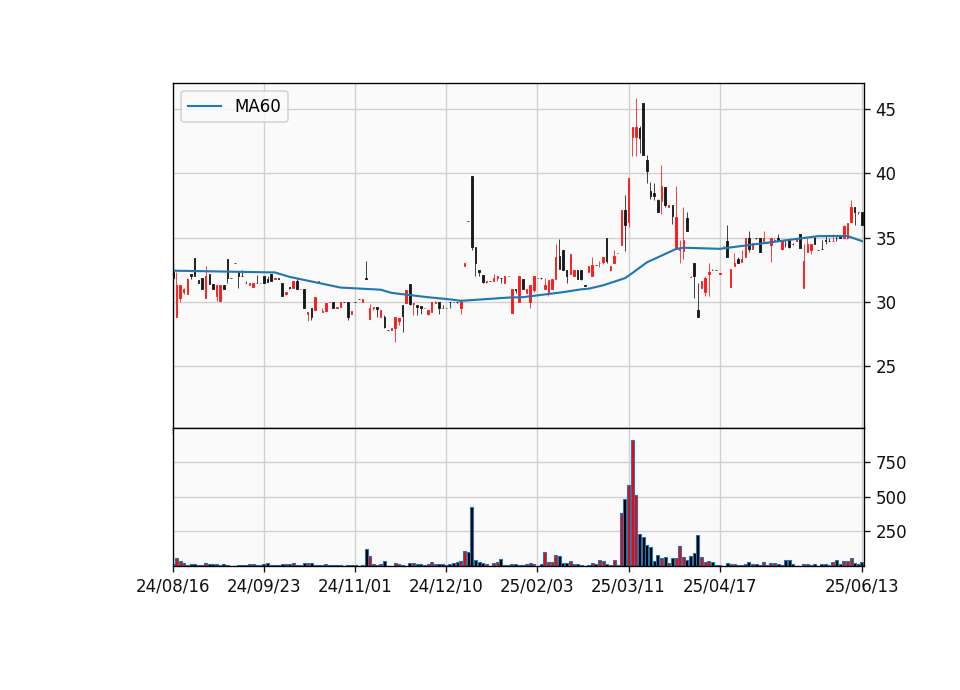Click the 30 price axis label
The height and width of the screenshot is (690, 960).
885,303
